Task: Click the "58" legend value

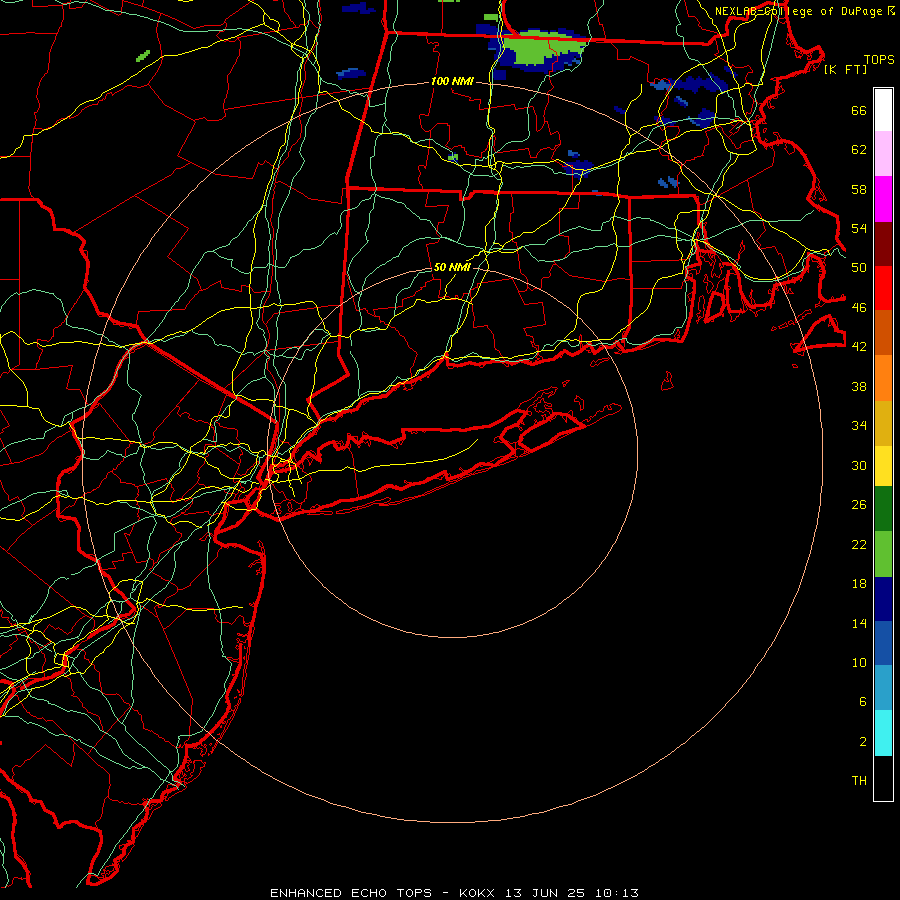Action: pyautogui.click(x=859, y=189)
